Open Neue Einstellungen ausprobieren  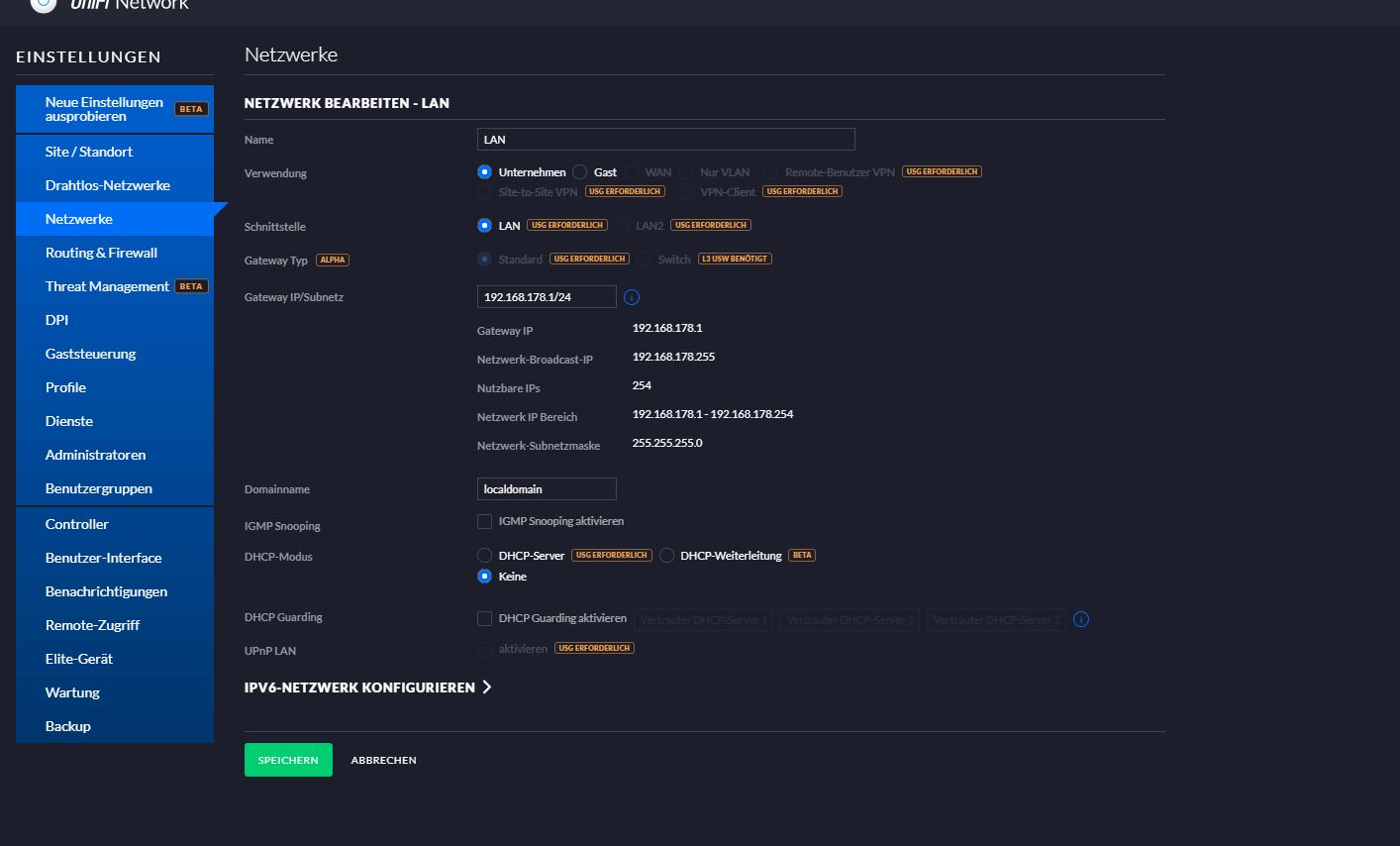tap(104, 109)
